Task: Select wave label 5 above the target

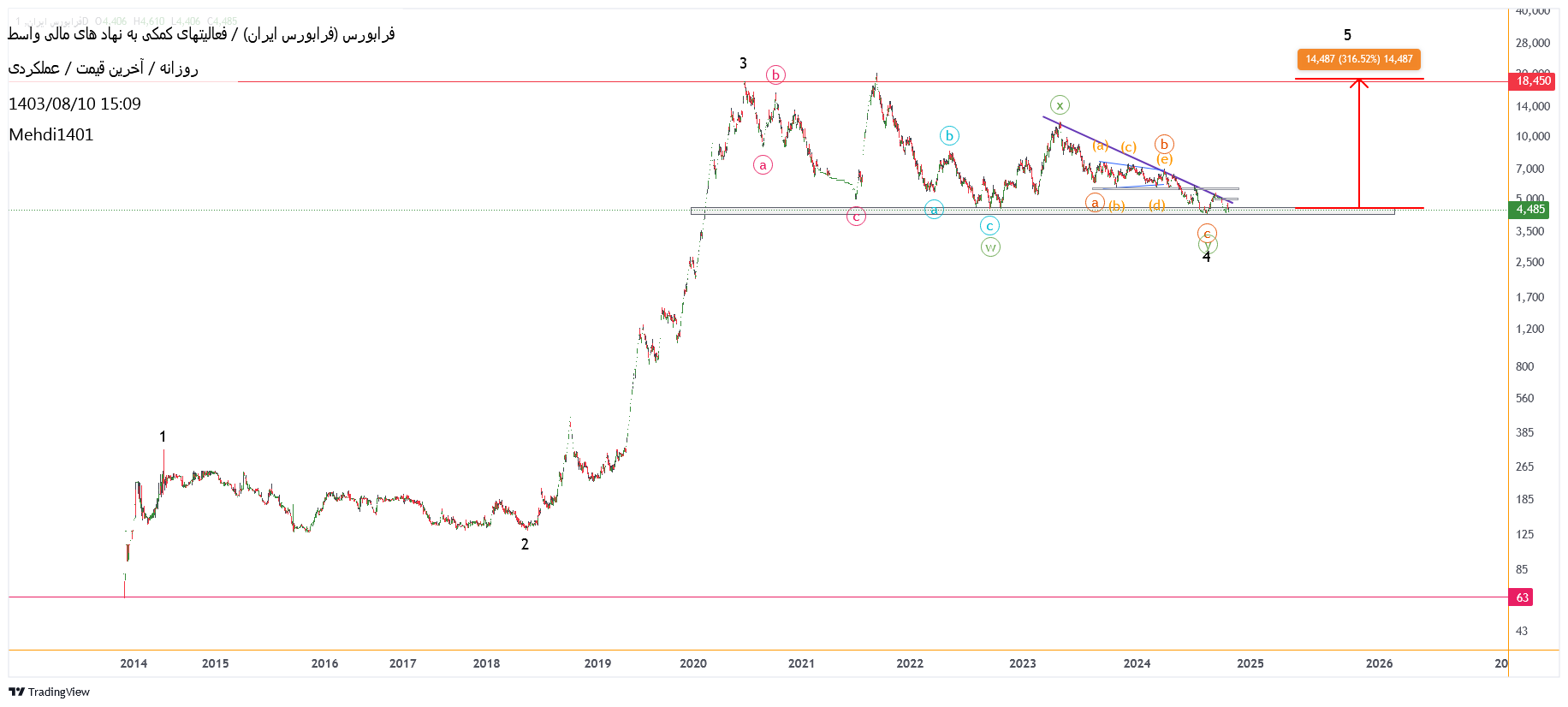Action: tap(1347, 35)
